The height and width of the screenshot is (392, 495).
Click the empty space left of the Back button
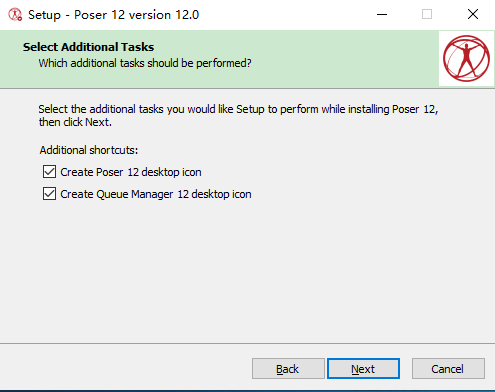[125, 369]
